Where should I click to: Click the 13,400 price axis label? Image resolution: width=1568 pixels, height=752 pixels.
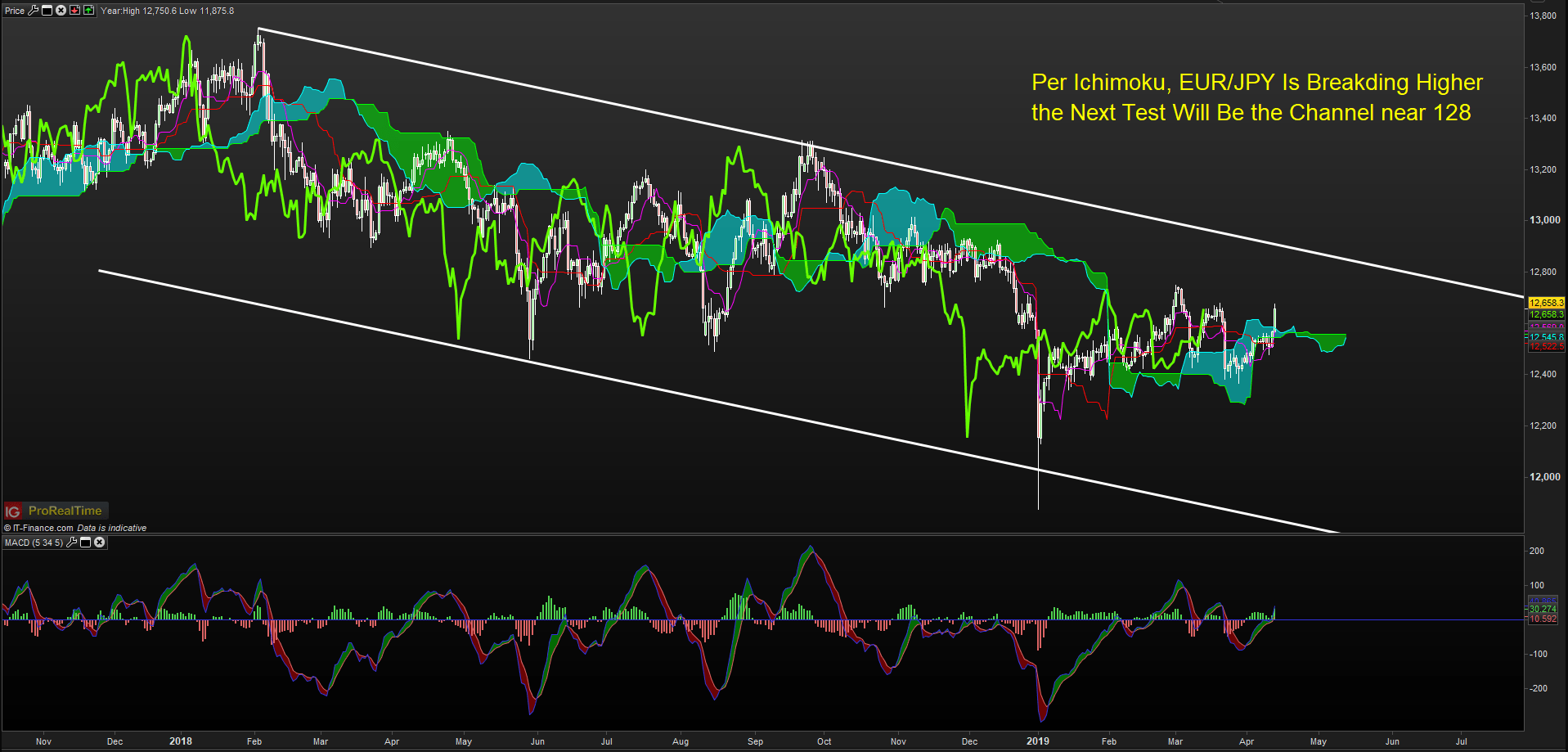pos(1543,119)
